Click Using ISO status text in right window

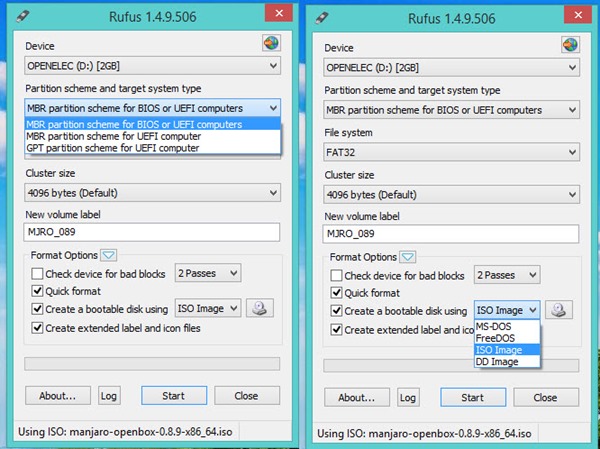tap(424, 434)
